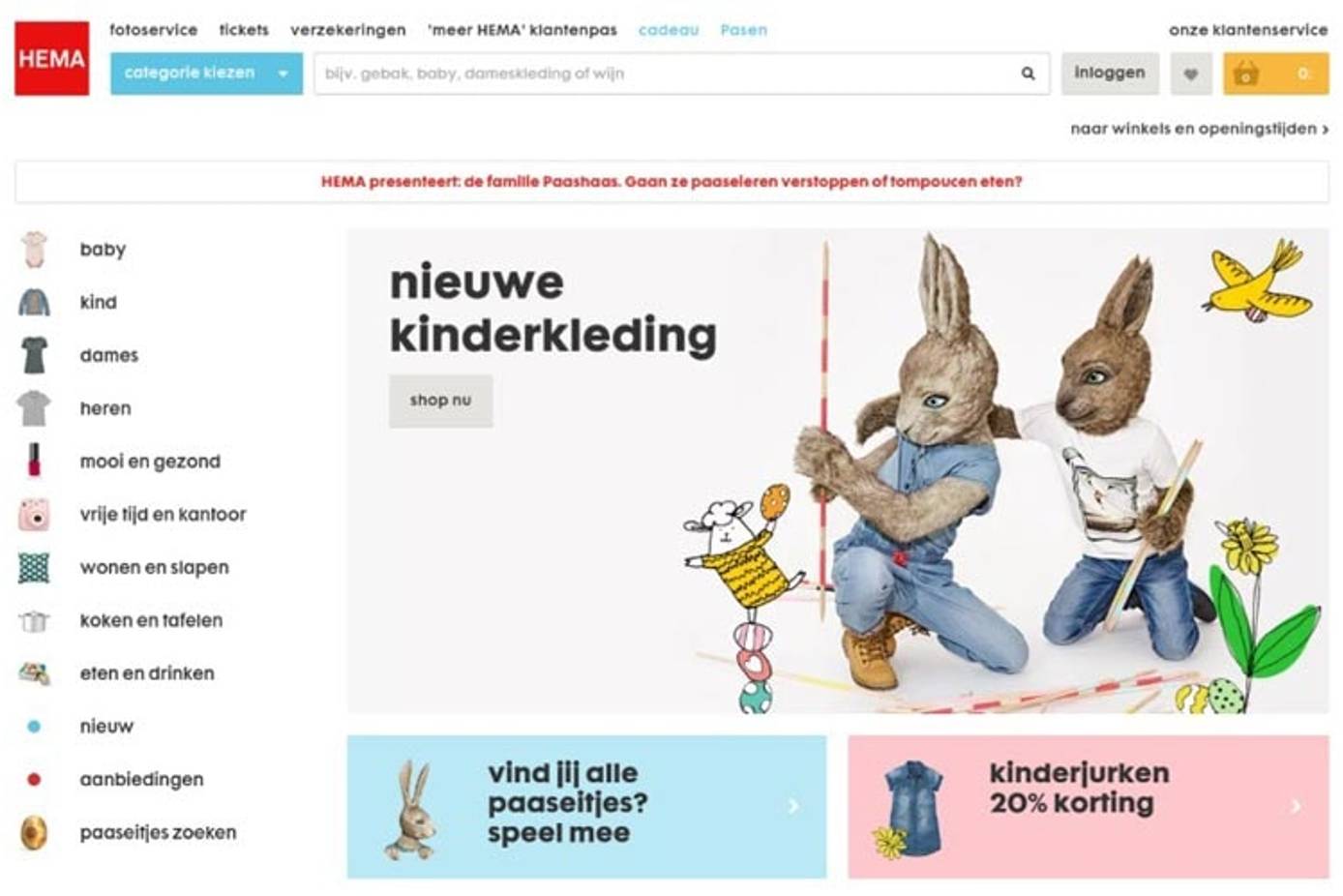Click the shop nu button
Image resolution: width=1343 pixels, height=896 pixels.
[x=440, y=401]
